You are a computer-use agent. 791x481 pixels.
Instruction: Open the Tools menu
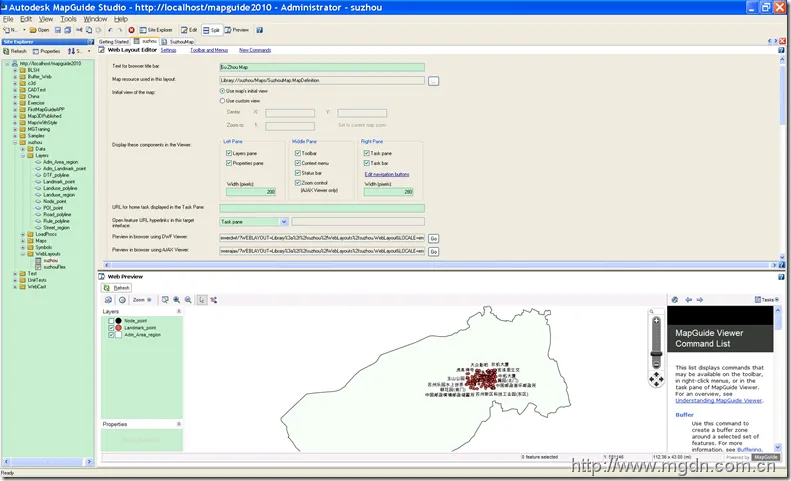[68, 19]
